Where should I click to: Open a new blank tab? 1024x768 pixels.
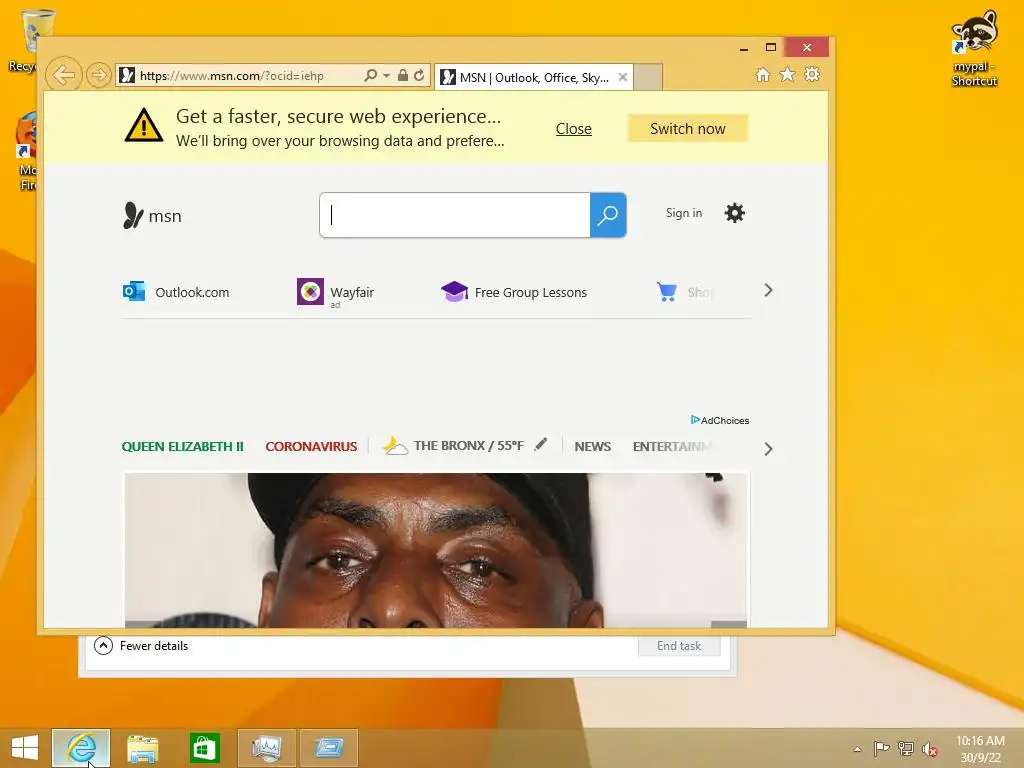(x=648, y=77)
